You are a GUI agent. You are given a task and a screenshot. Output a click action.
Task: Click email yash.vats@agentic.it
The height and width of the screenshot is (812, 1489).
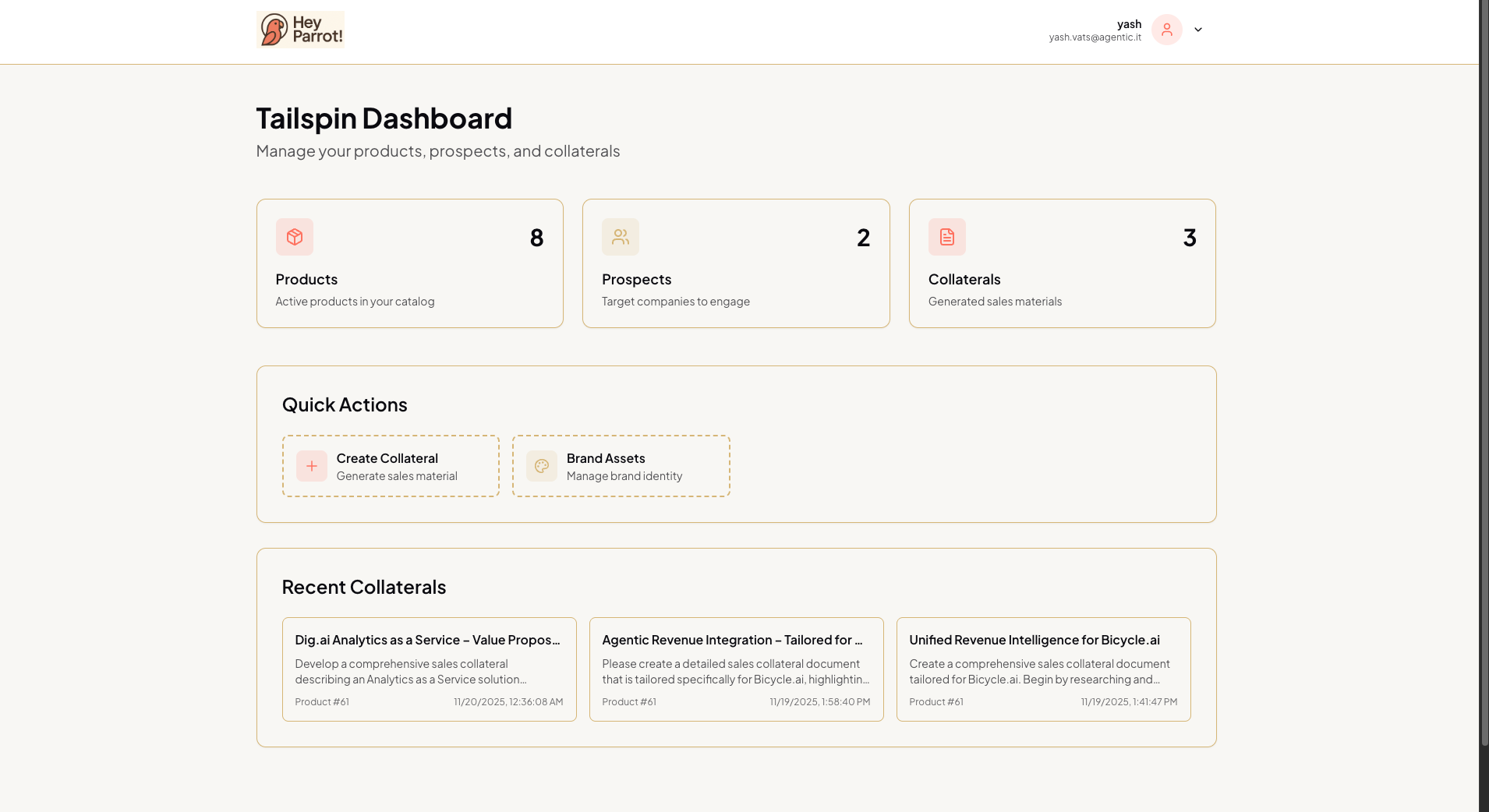[1095, 37]
